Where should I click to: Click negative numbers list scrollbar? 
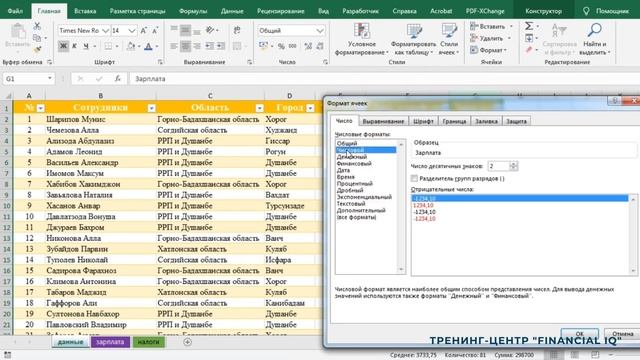[633, 235]
